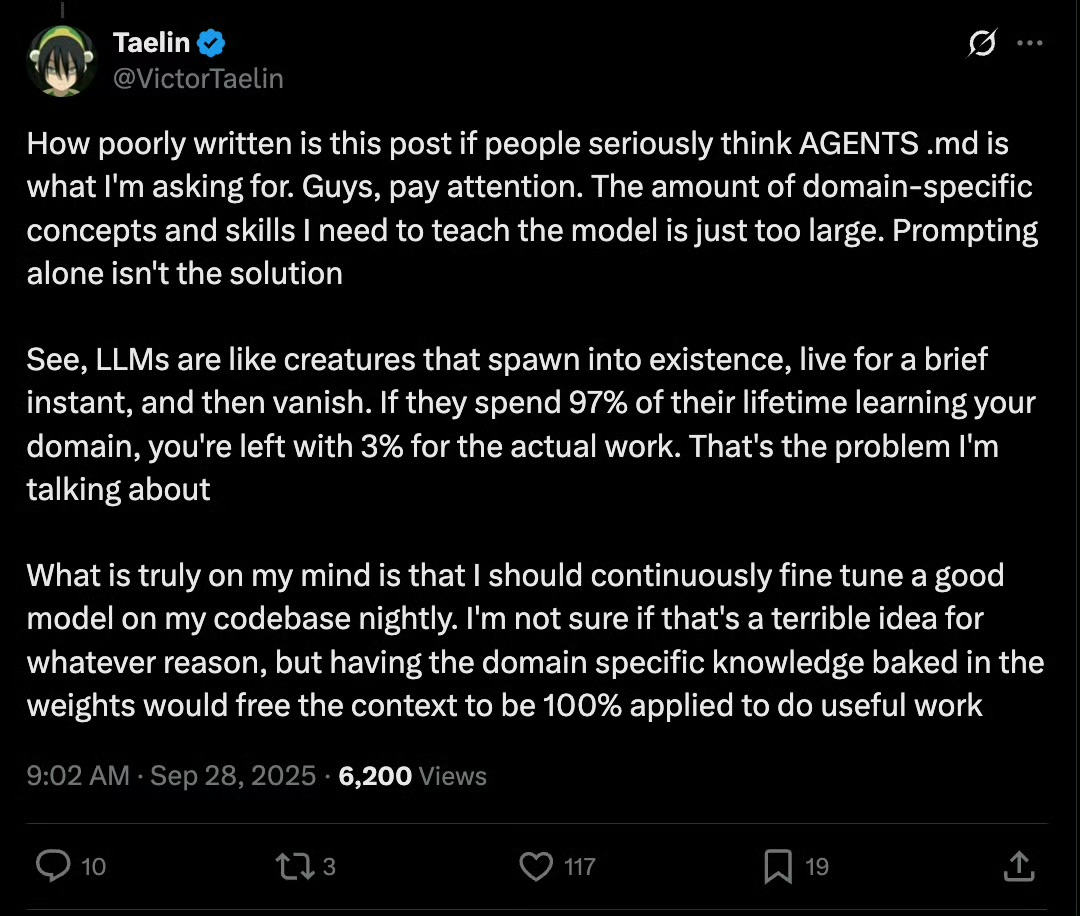The image size is (1080, 916).
Task: Open Taelin's profile avatar picture
Action: tap(62, 61)
